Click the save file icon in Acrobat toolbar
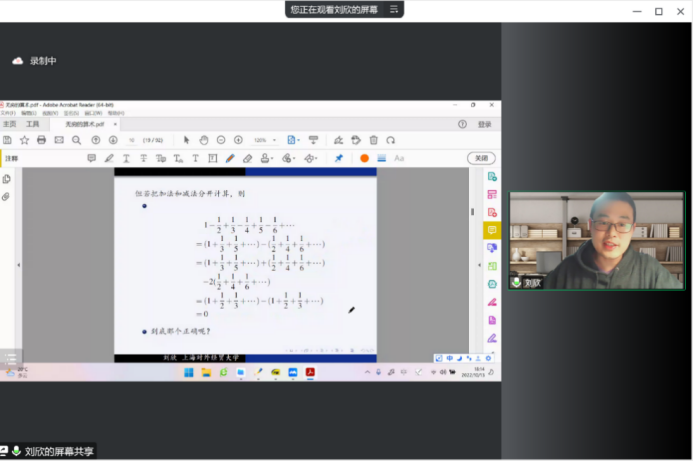 coord(8,140)
